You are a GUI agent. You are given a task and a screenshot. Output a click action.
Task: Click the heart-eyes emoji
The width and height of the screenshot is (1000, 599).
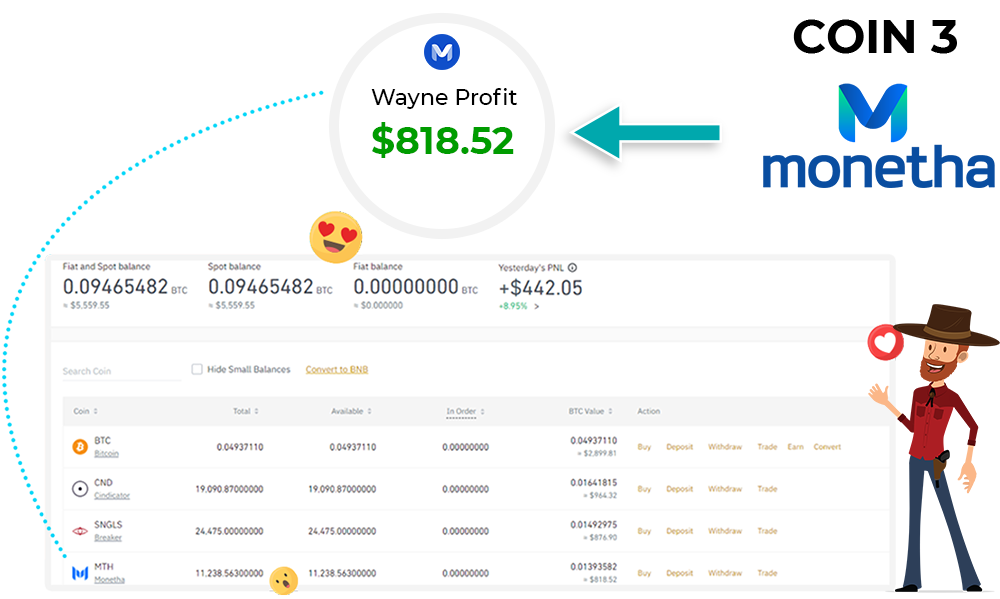click(x=336, y=237)
